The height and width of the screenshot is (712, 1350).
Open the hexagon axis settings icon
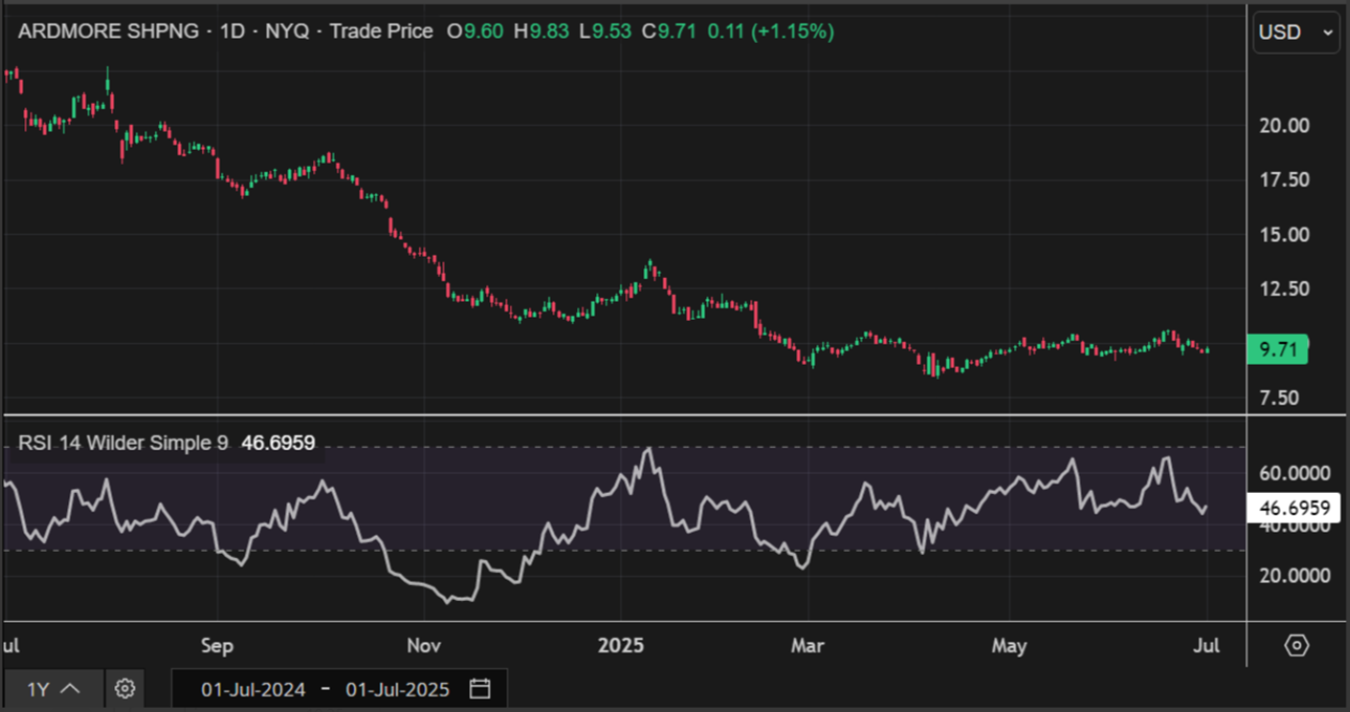click(x=1296, y=645)
